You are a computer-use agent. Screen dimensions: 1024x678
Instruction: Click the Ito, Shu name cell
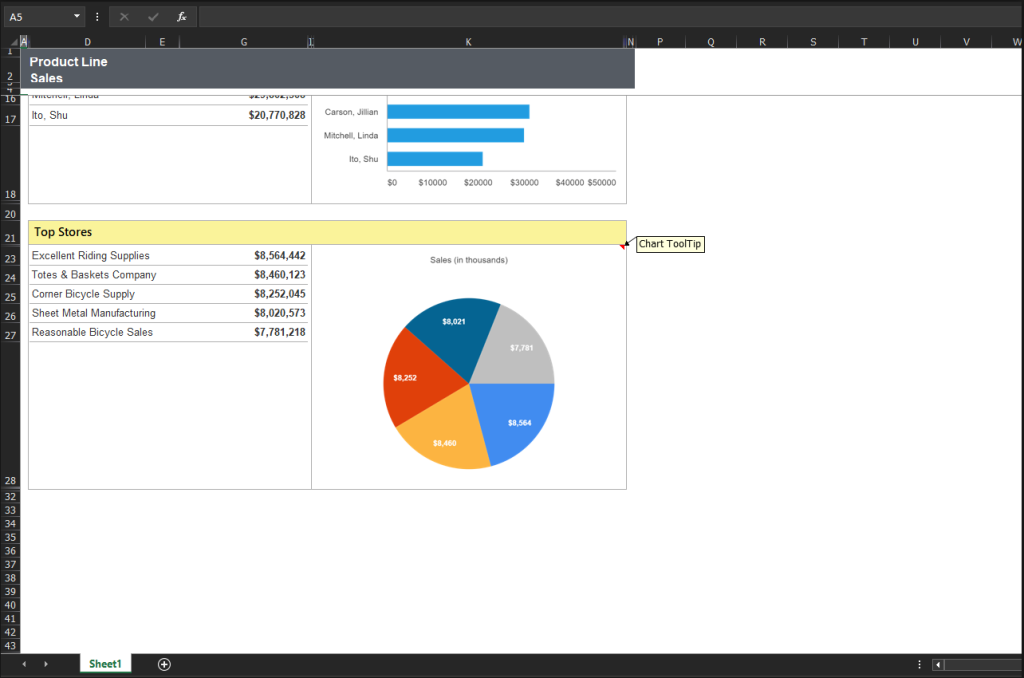pyautogui.click(x=50, y=115)
